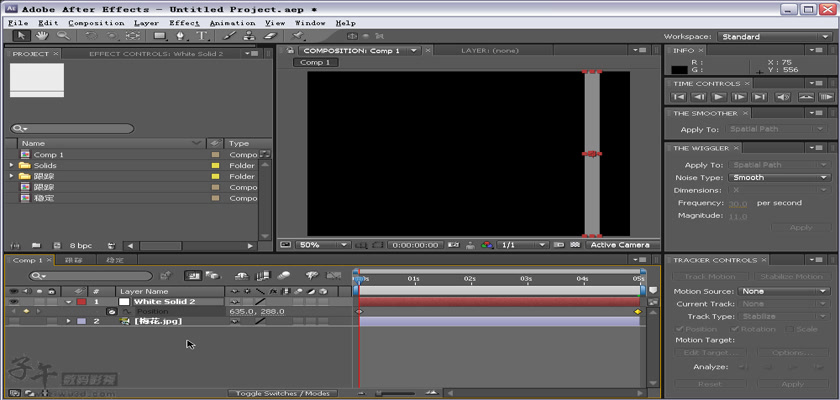Image resolution: width=840 pixels, height=400 pixels.
Task: Click the Play button in Time Controls
Action: (719, 97)
